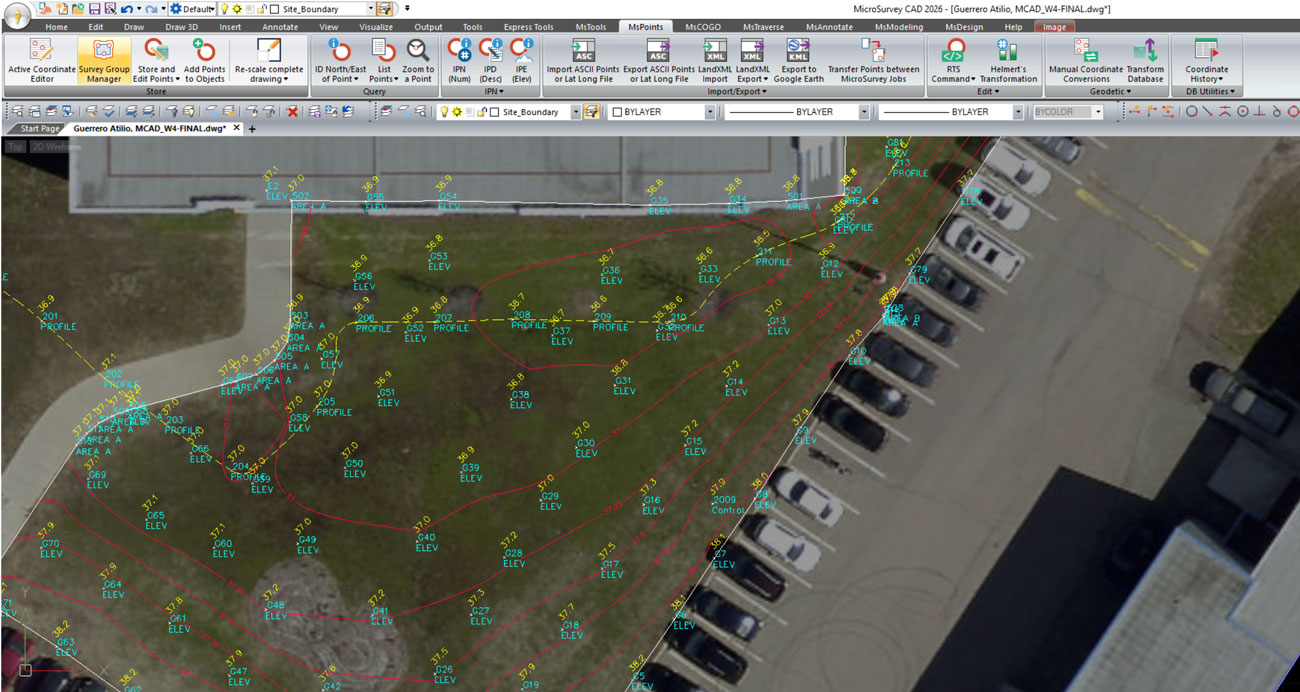
Task: Export ASCII Points or Lat Long File
Action: [658, 60]
